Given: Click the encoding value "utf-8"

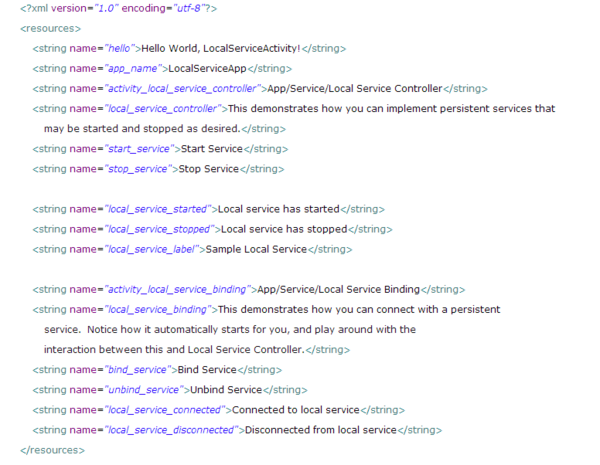Looking at the screenshot, I should [188, 8].
